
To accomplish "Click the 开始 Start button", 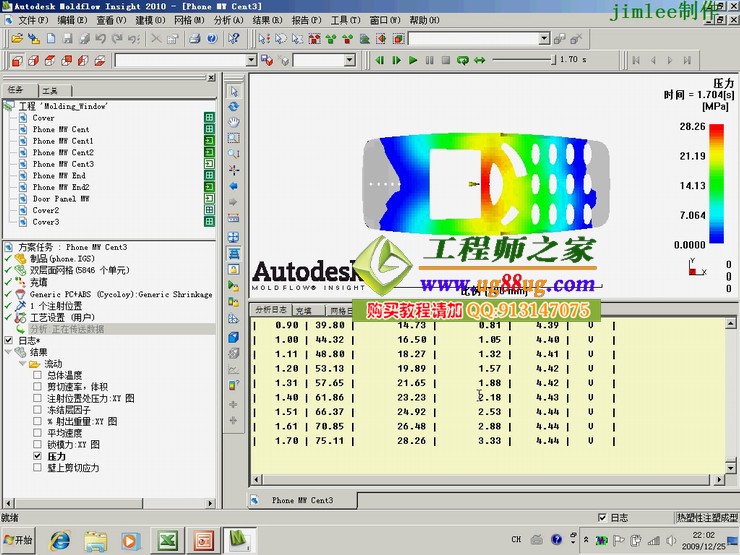I will [x=18, y=540].
